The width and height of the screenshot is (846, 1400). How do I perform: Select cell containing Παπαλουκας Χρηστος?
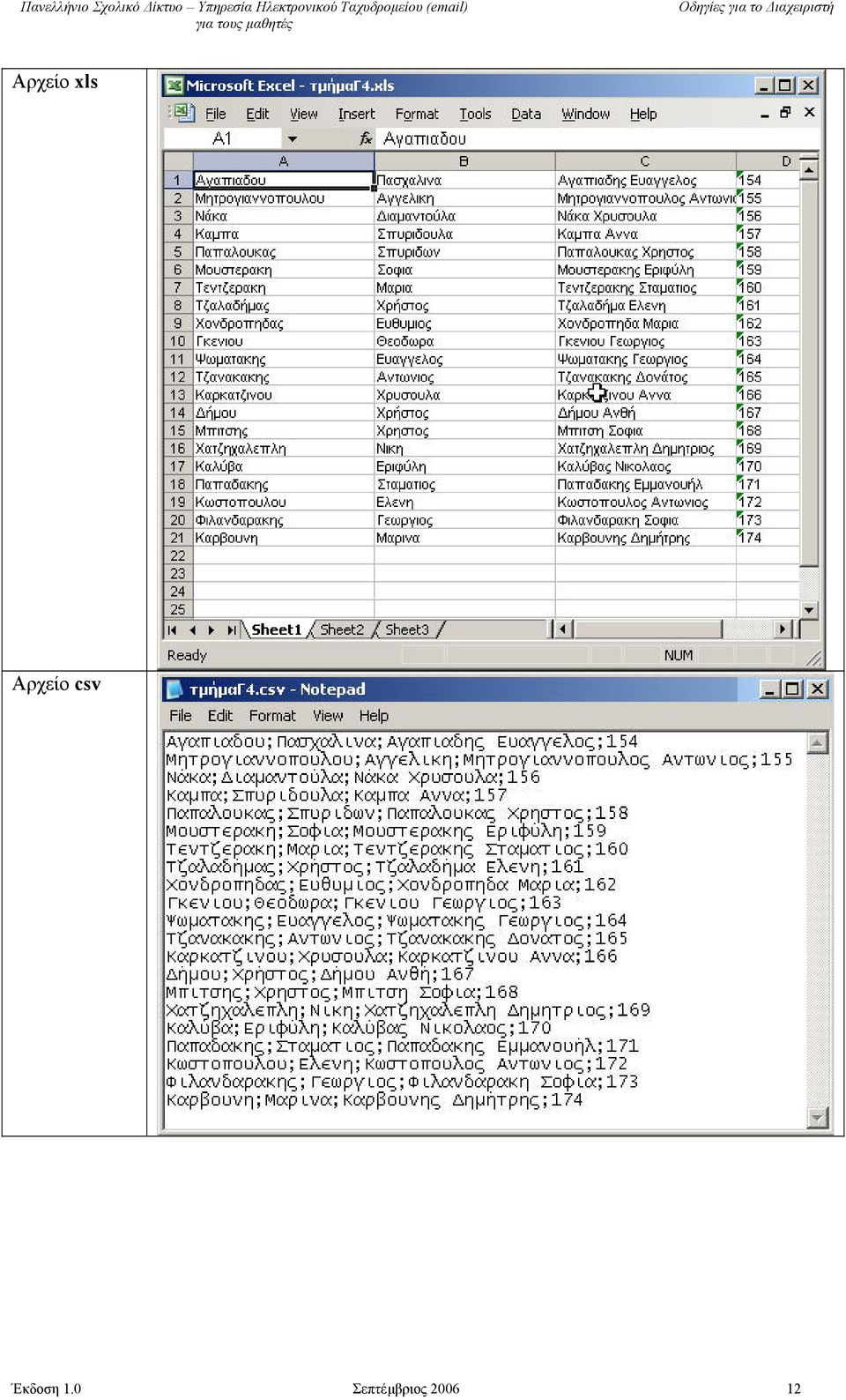pos(645,252)
